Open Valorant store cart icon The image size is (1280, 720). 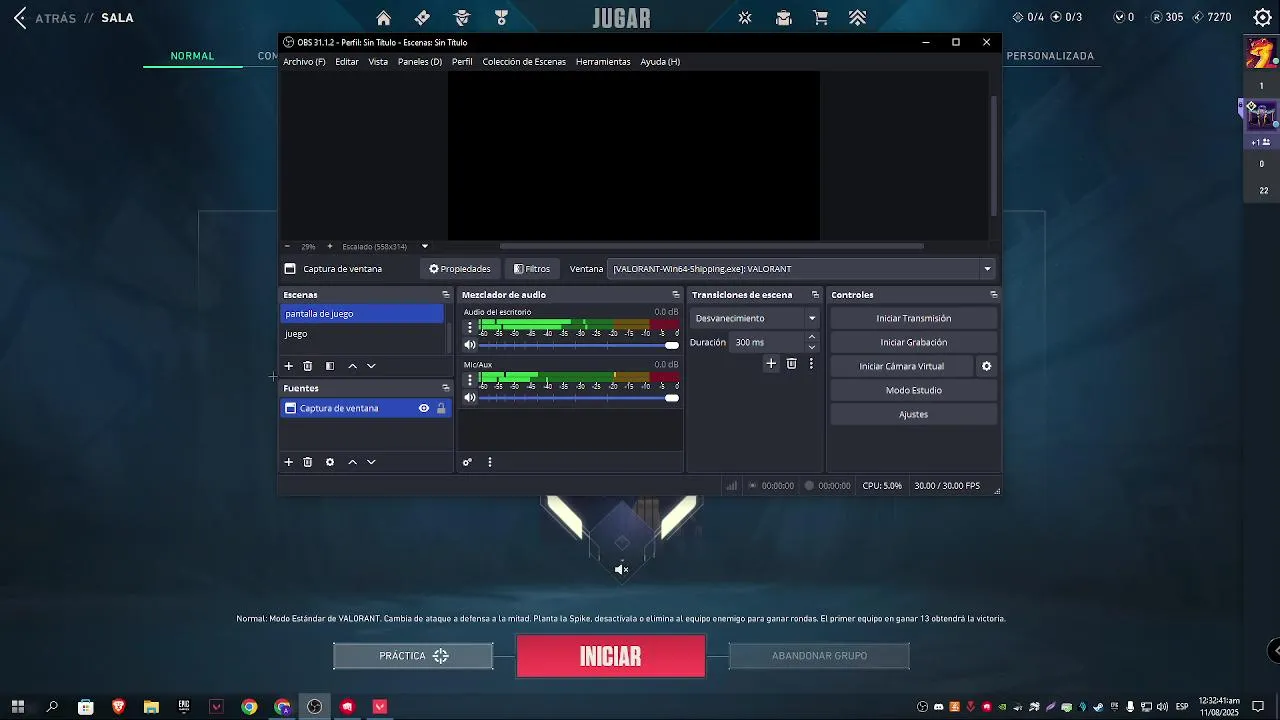point(821,17)
